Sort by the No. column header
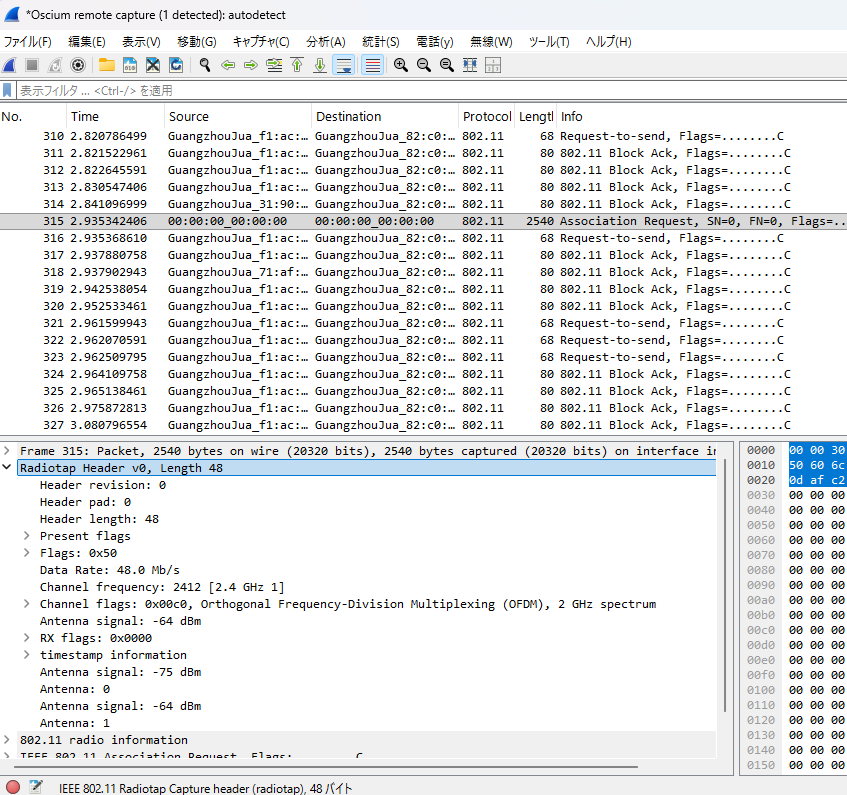The height and width of the screenshot is (795, 847). [33, 117]
